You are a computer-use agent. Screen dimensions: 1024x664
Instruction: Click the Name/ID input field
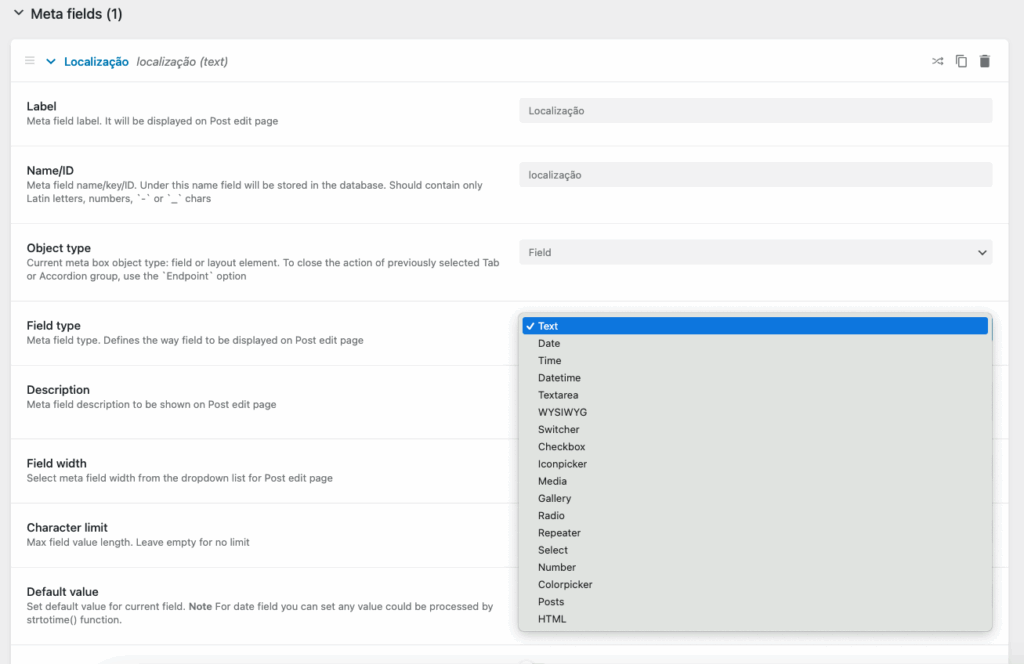click(x=755, y=175)
